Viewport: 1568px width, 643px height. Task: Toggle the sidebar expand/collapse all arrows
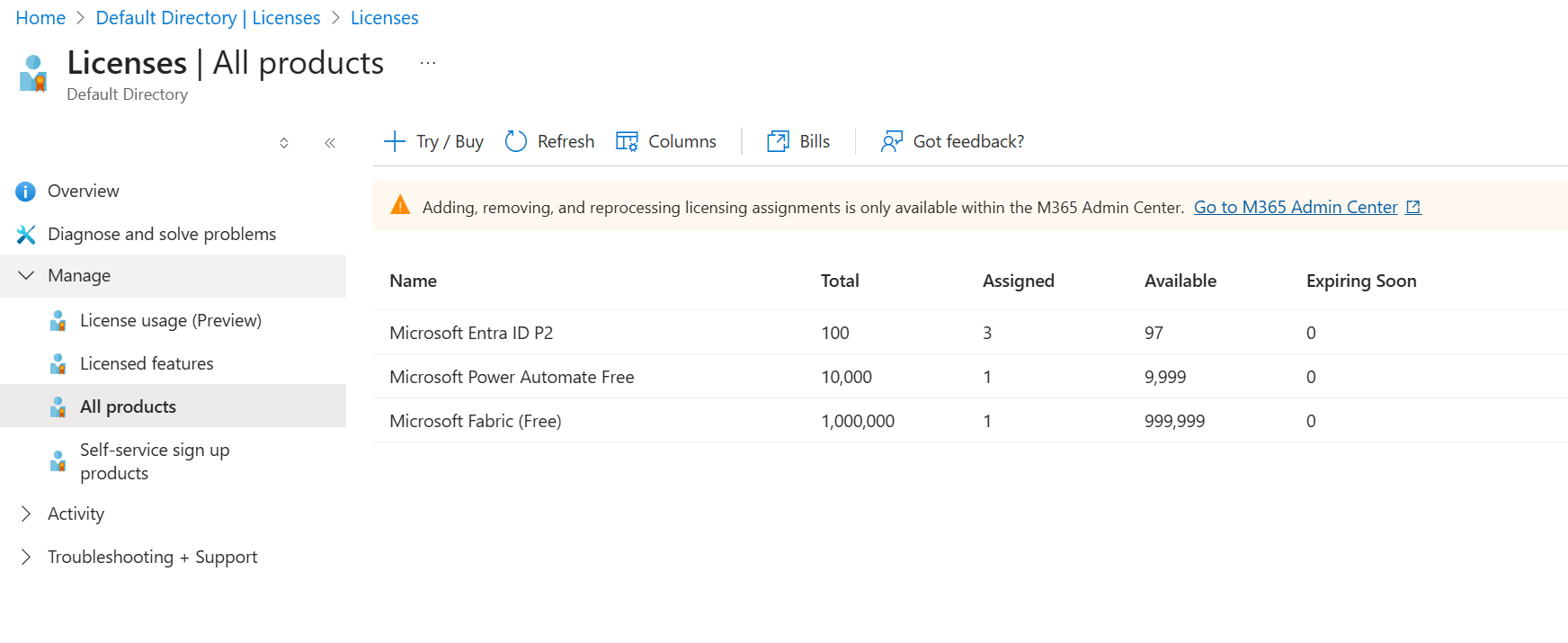(x=284, y=143)
